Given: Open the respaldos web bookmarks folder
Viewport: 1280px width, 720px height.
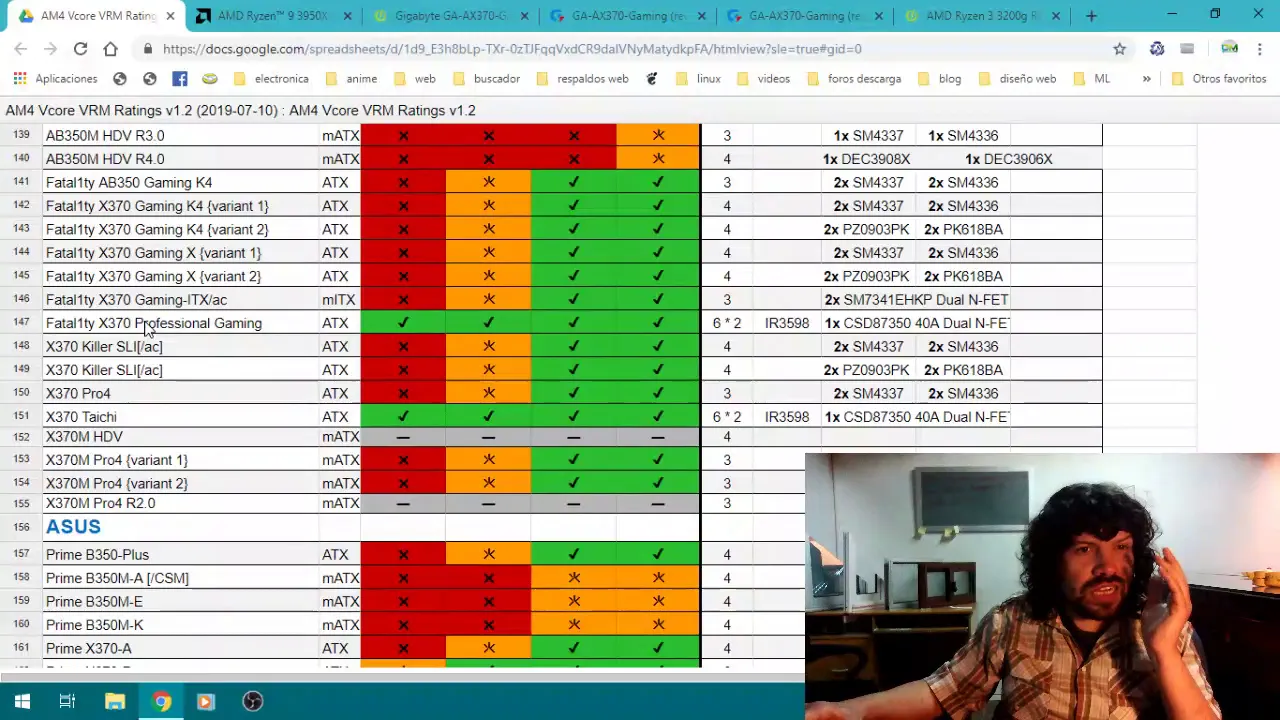Looking at the screenshot, I should click(582, 78).
